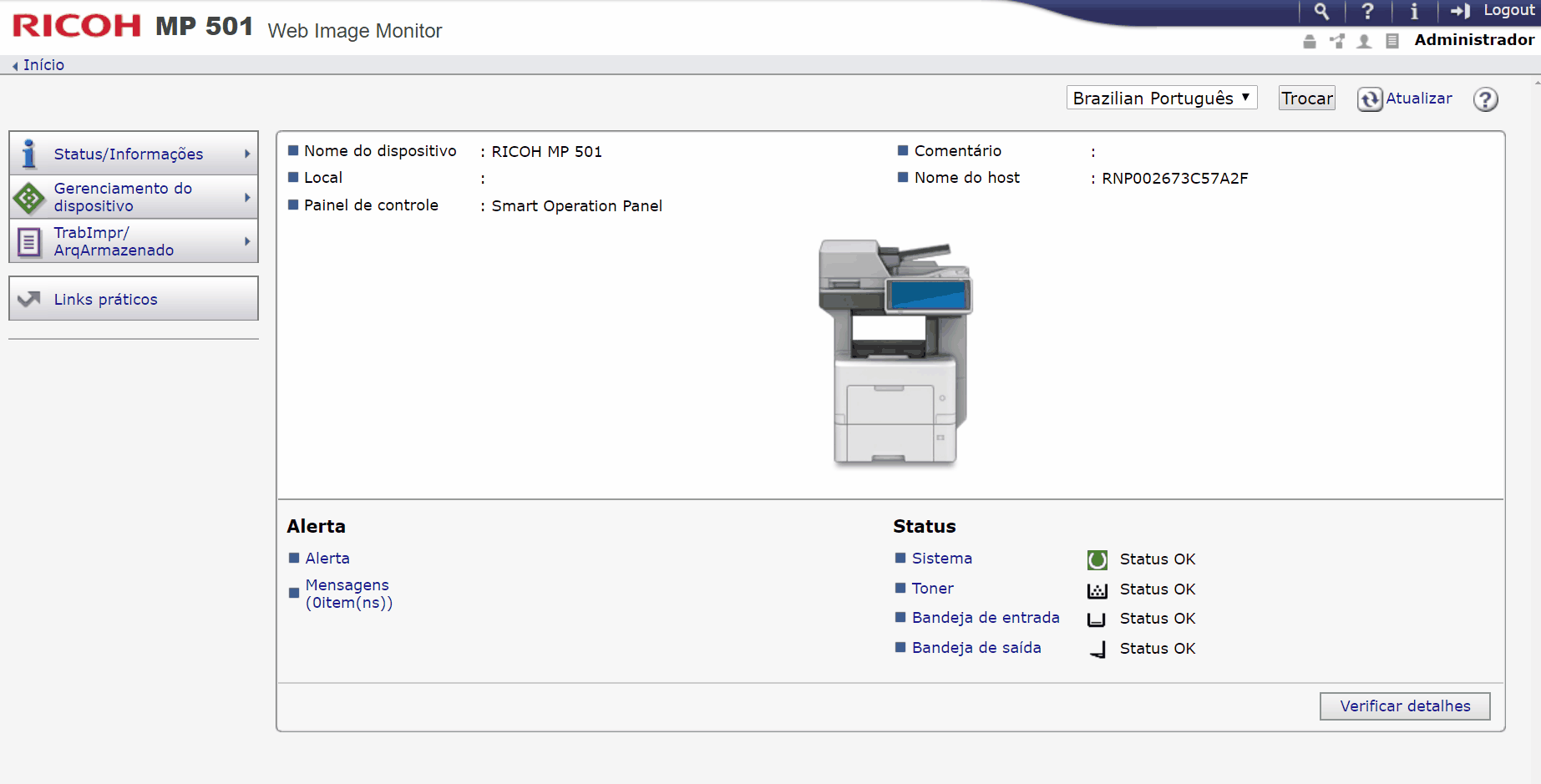Image resolution: width=1541 pixels, height=784 pixels.
Task: Click the search magnifier icon in header
Action: (x=1320, y=11)
